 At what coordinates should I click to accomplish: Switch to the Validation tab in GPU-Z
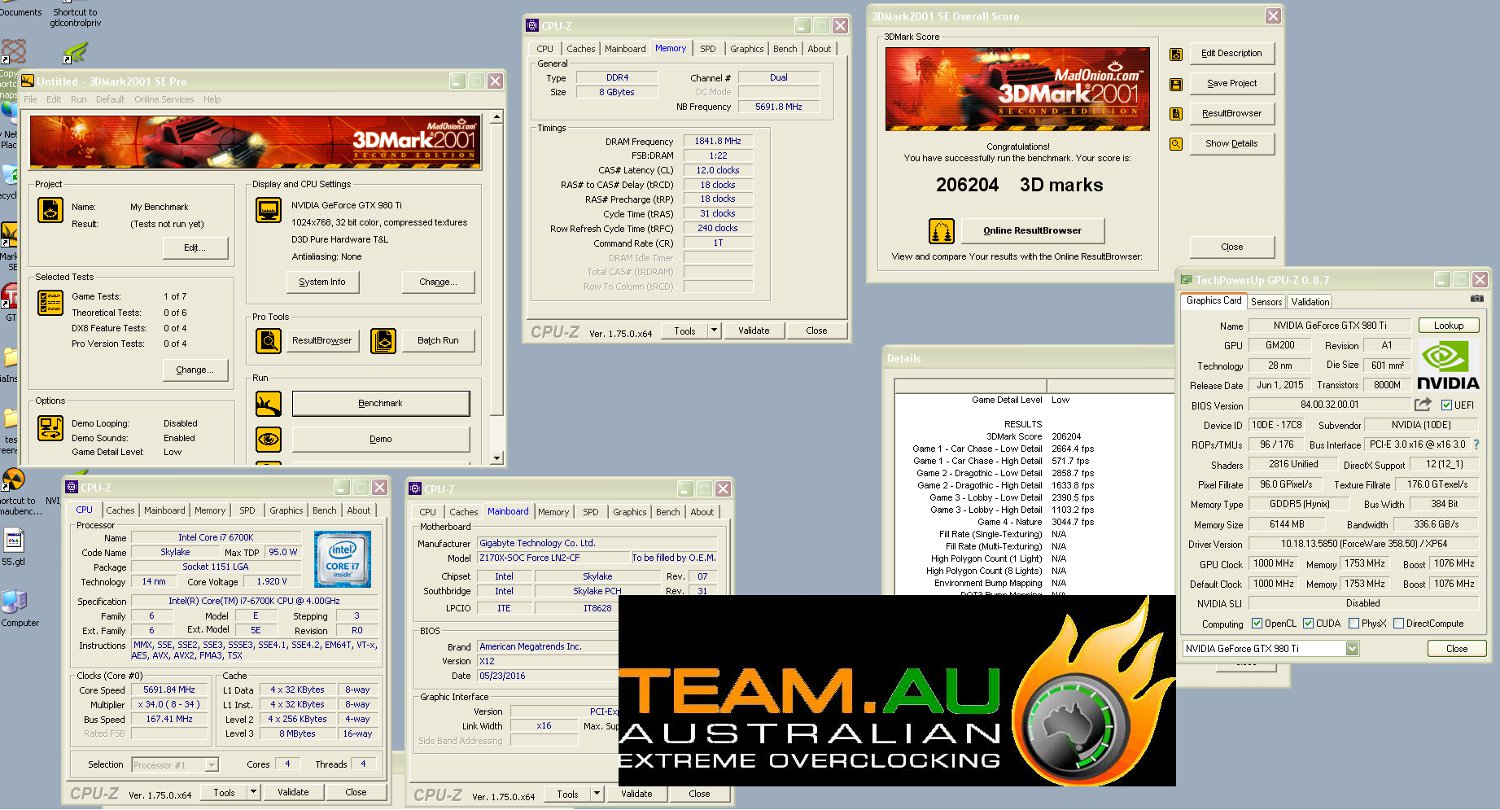click(1310, 301)
